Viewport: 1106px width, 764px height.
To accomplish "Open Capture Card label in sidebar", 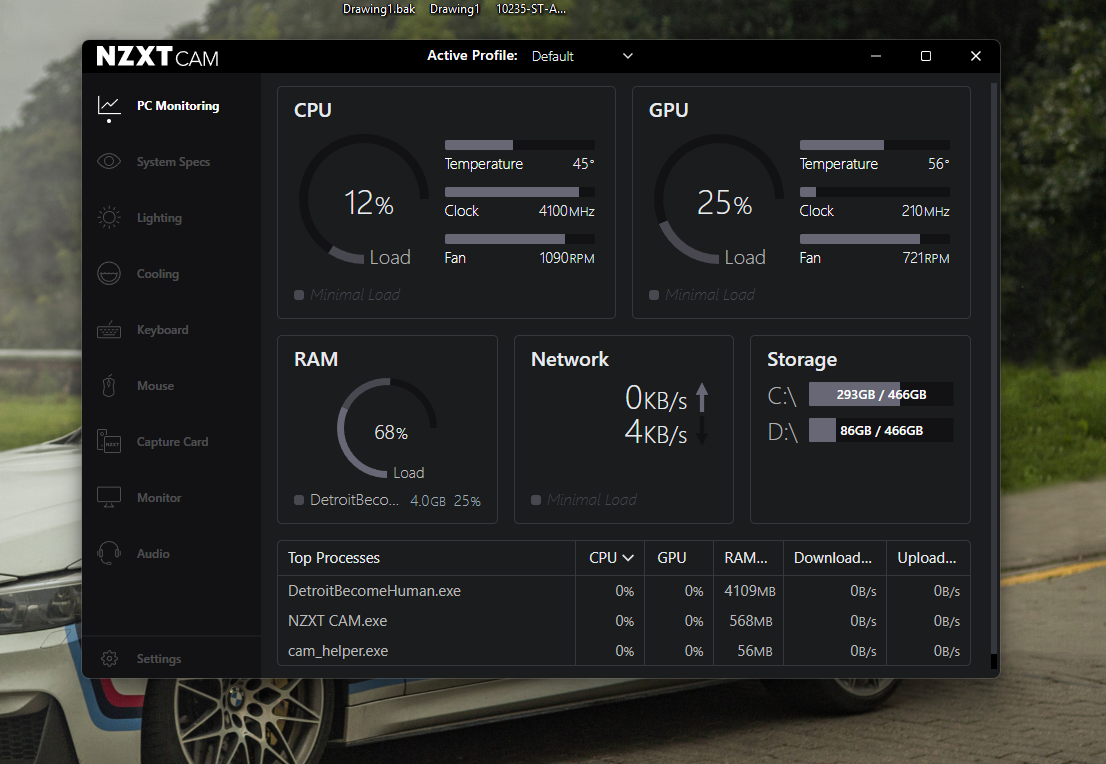I will 172,442.
